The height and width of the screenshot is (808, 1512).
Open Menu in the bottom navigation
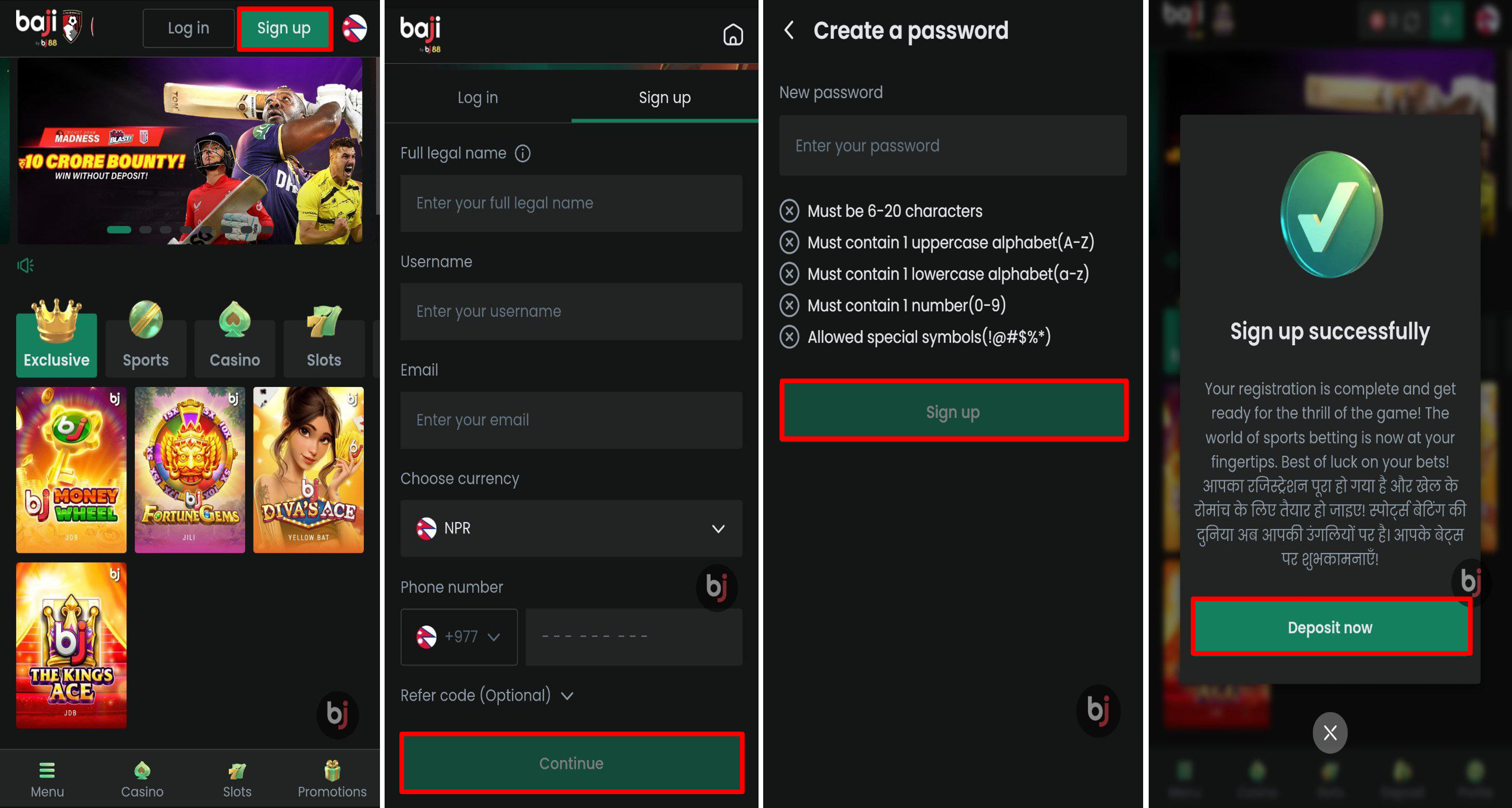point(47,780)
